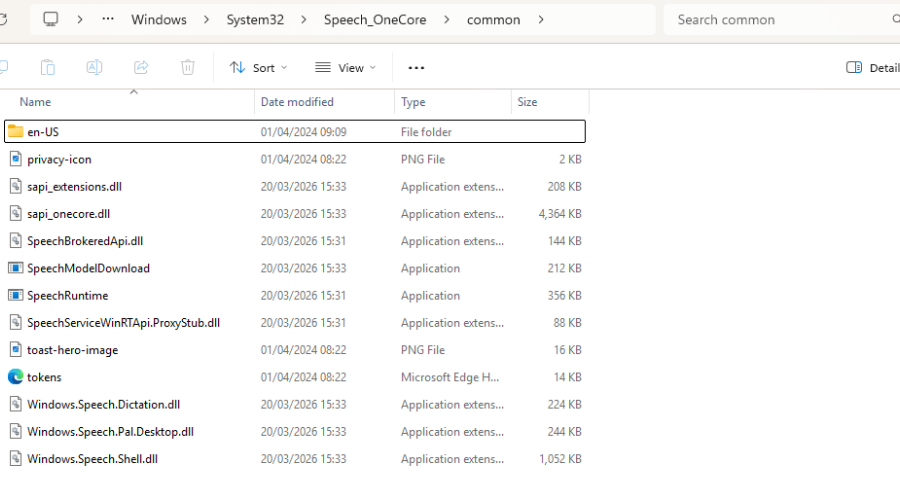Expand chevron after common breadcrumb
900x500 pixels.
(541, 20)
